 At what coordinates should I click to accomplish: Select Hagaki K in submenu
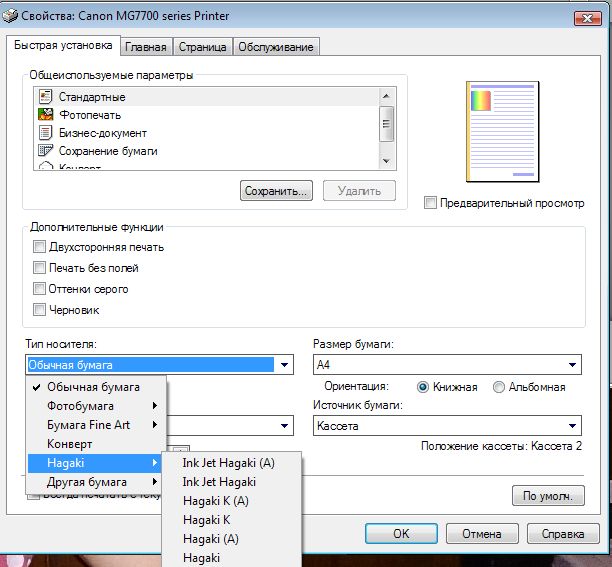[x=231, y=520]
